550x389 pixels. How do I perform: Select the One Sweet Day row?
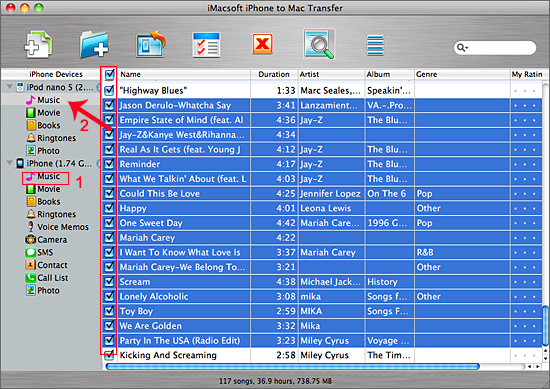(323, 223)
